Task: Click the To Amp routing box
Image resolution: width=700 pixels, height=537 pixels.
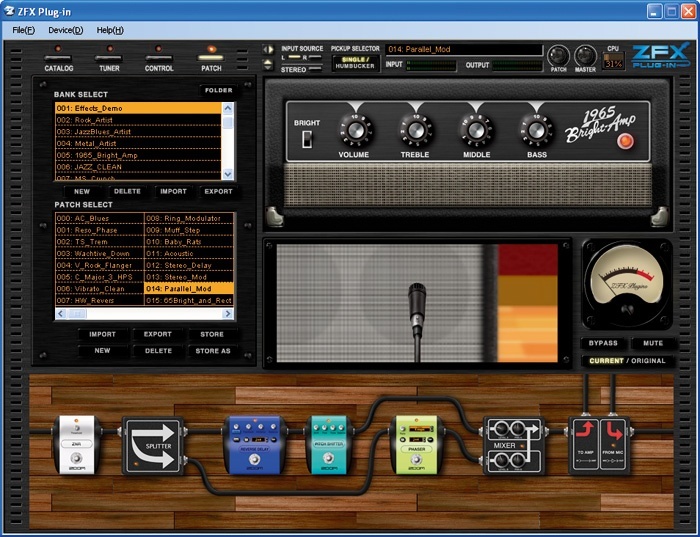Action: pyautogui.click(x=585, y=445)
